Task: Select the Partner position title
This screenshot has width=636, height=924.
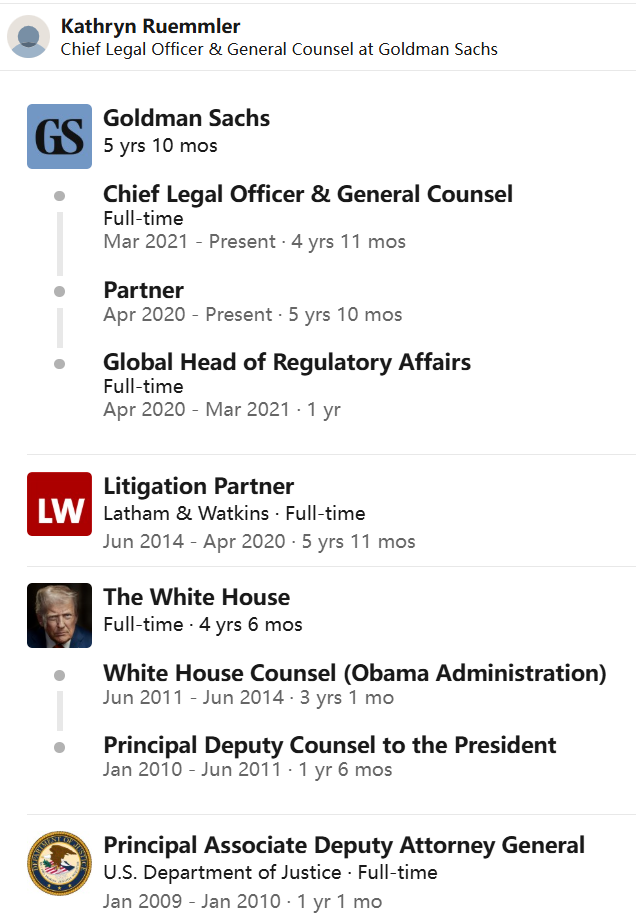Action: click(x=143, y=290)
